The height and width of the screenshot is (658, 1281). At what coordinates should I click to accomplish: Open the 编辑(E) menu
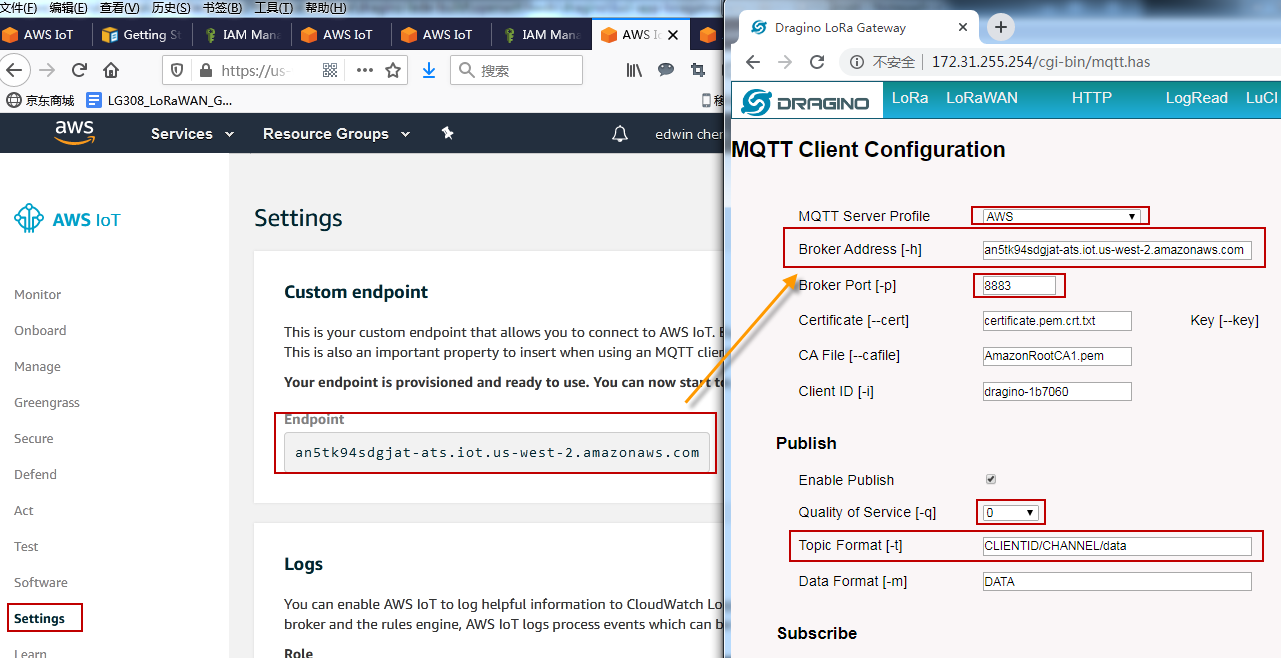point(68,8)
